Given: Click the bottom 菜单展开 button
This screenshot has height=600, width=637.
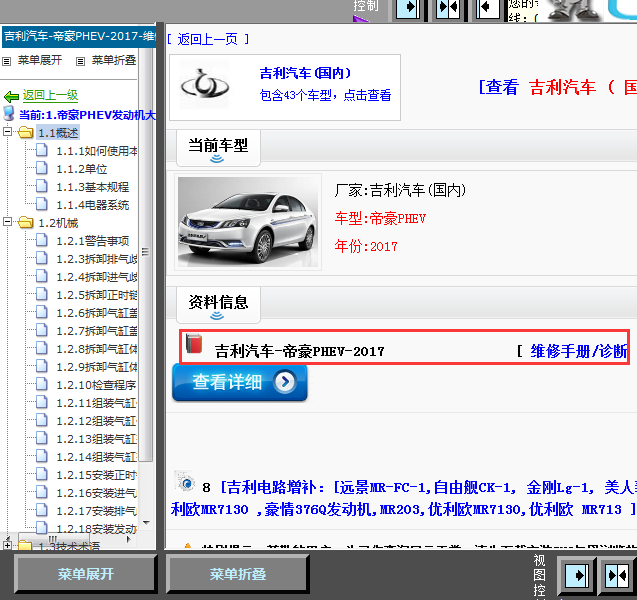Looking at the screenshot, I should pyautogui.click(x=85, y=574).
